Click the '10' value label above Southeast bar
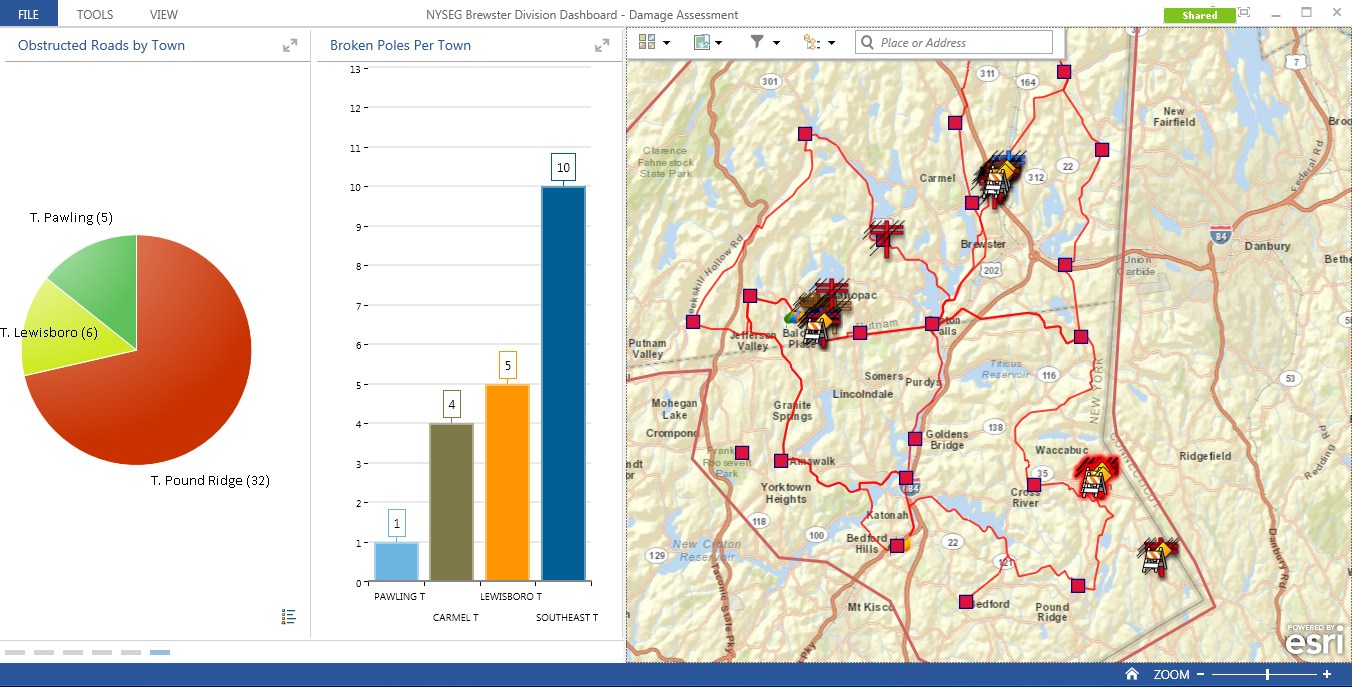Image resolution: width=1352 pixels, height=687 pixels. click(564, 167)
